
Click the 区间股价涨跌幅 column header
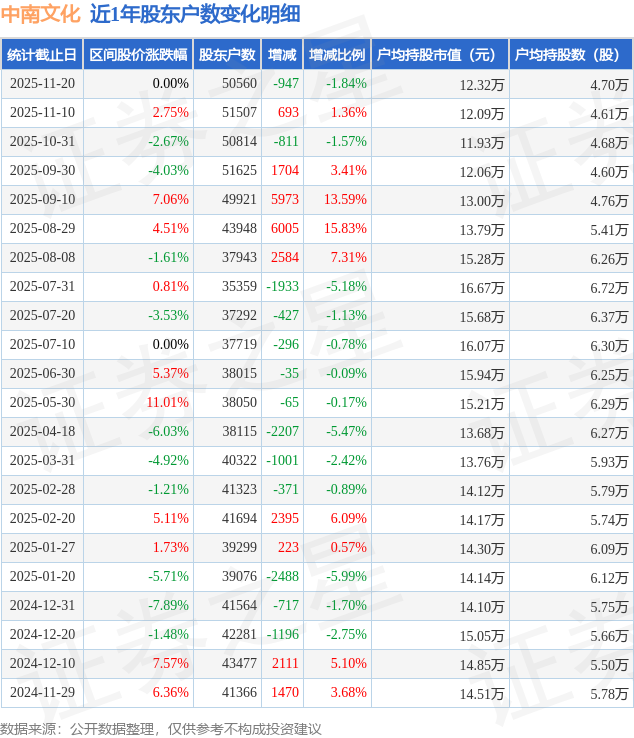pyautogui.click(x=137, y=55)
